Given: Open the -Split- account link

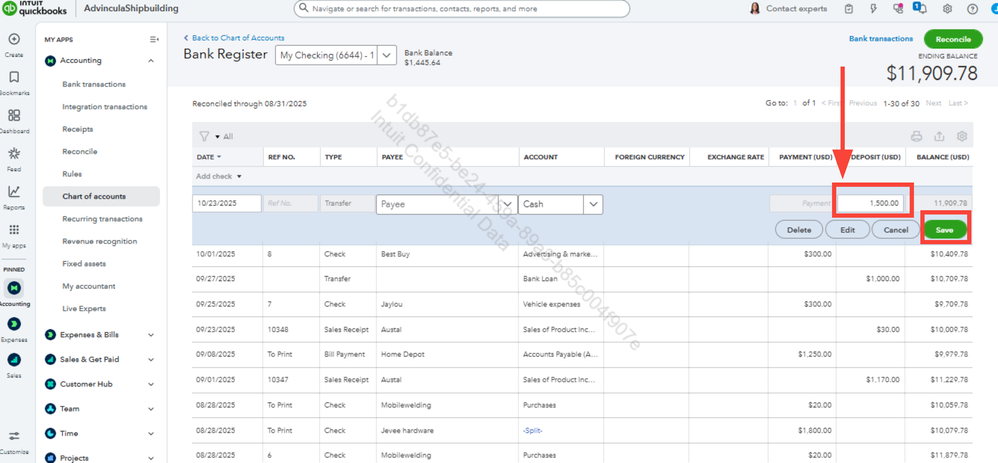Looking at the screenshot, I should pos(532,431).
